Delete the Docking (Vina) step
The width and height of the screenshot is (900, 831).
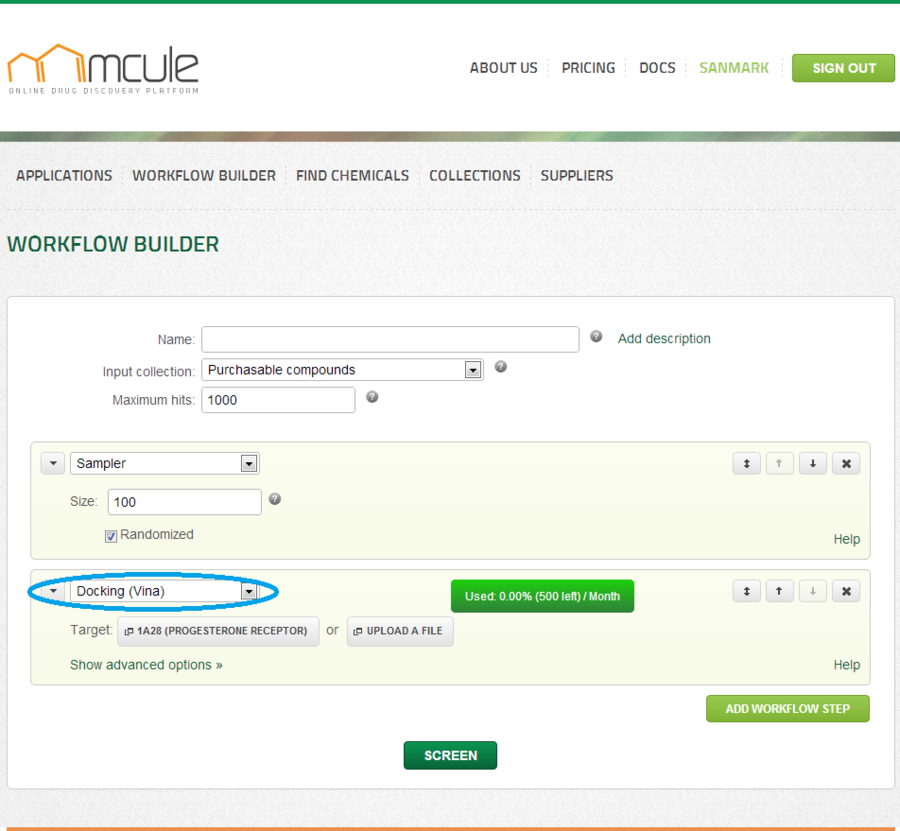tap(846, 592)
